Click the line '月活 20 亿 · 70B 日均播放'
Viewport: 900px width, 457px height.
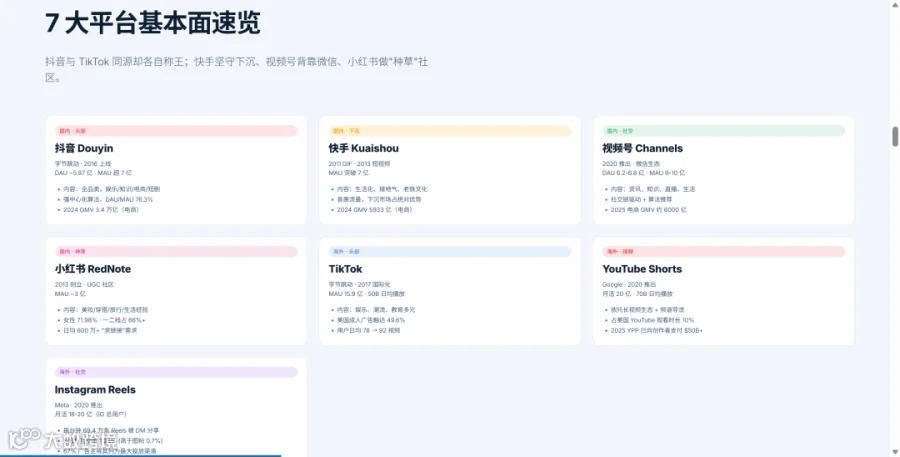coord(637,293)
